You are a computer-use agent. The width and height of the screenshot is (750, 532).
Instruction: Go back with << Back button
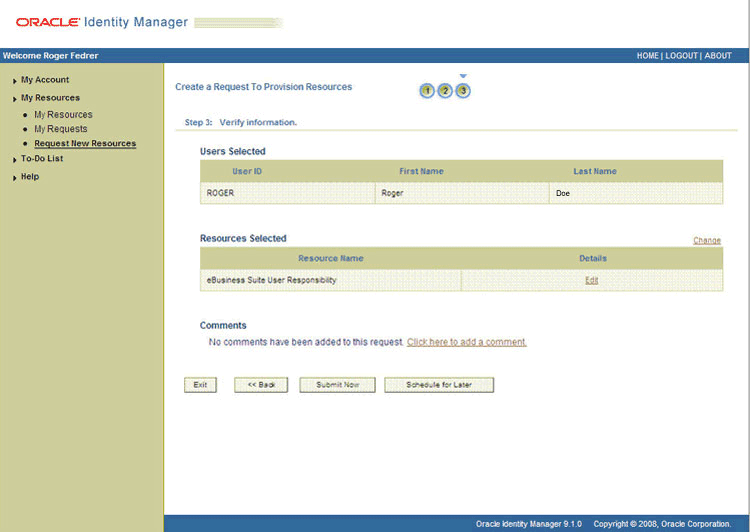coord(261,385)
